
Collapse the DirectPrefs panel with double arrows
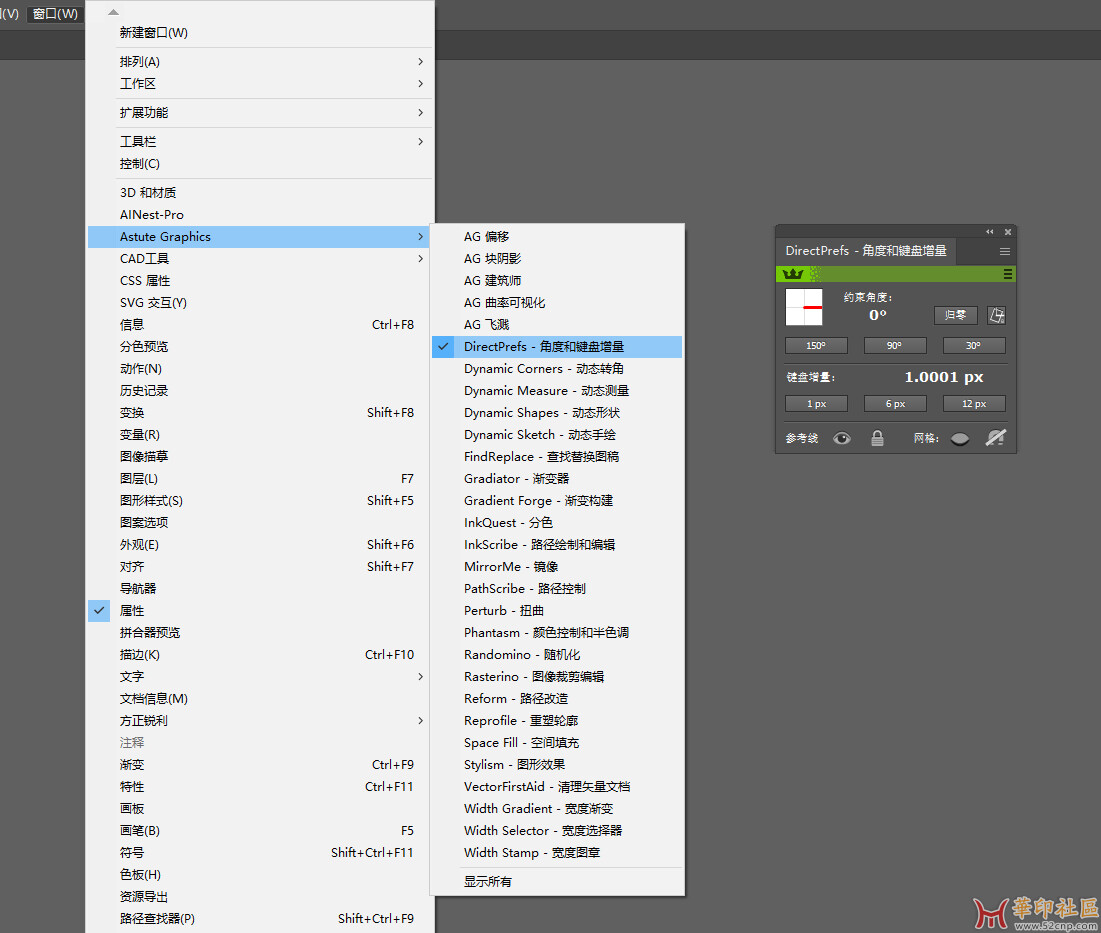(x=989, y=232)
